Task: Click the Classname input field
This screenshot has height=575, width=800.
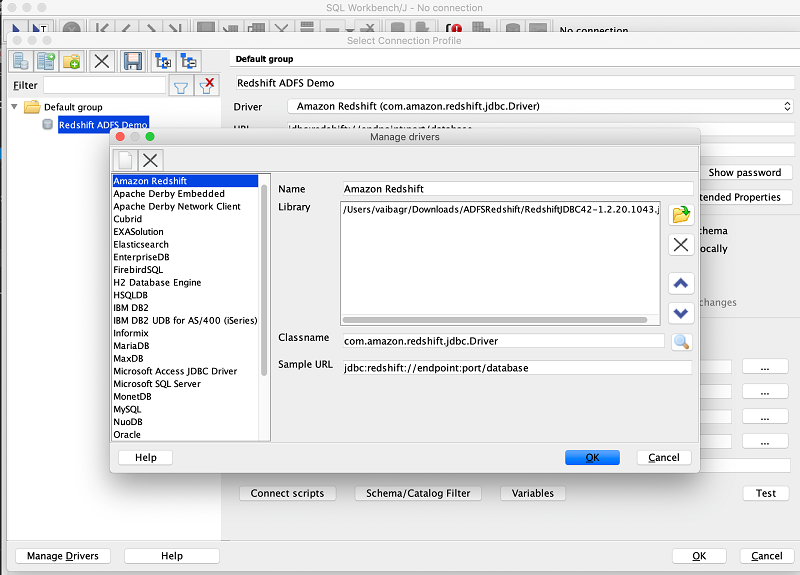Action: click(x=504, y=341)
